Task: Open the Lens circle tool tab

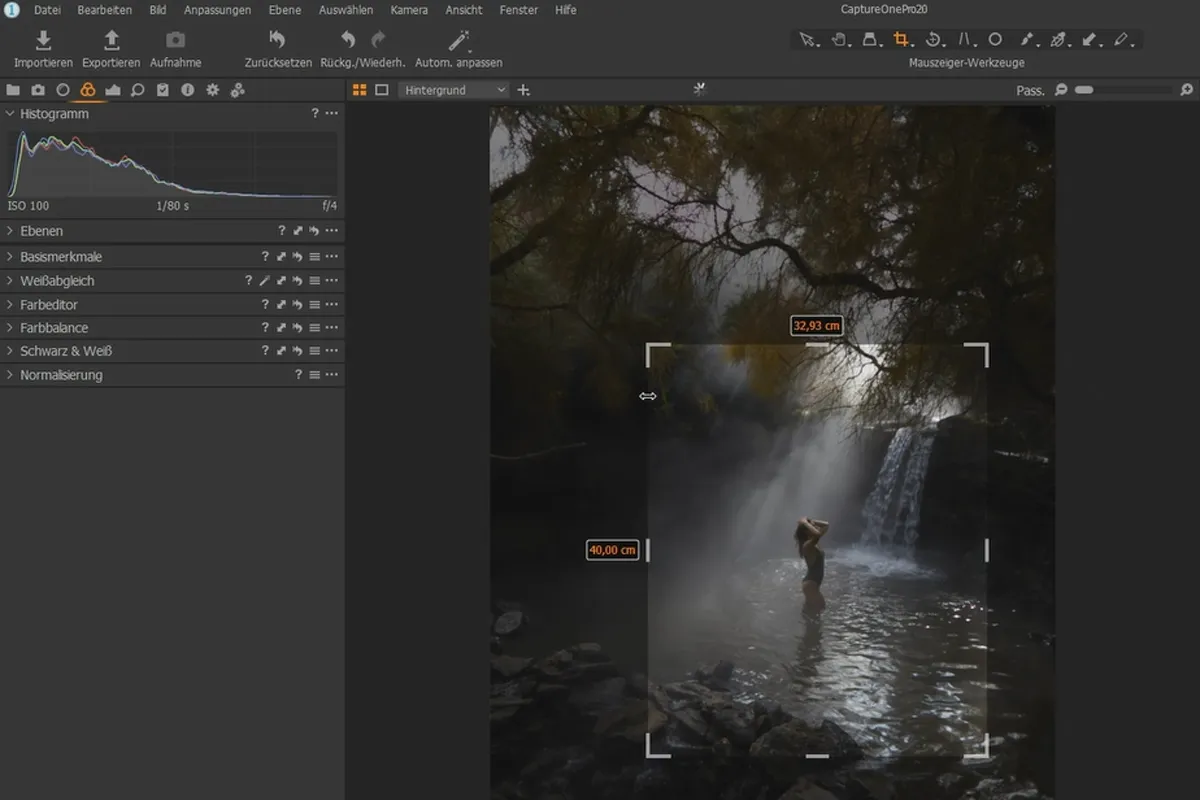Action: (x=63, y=90)
